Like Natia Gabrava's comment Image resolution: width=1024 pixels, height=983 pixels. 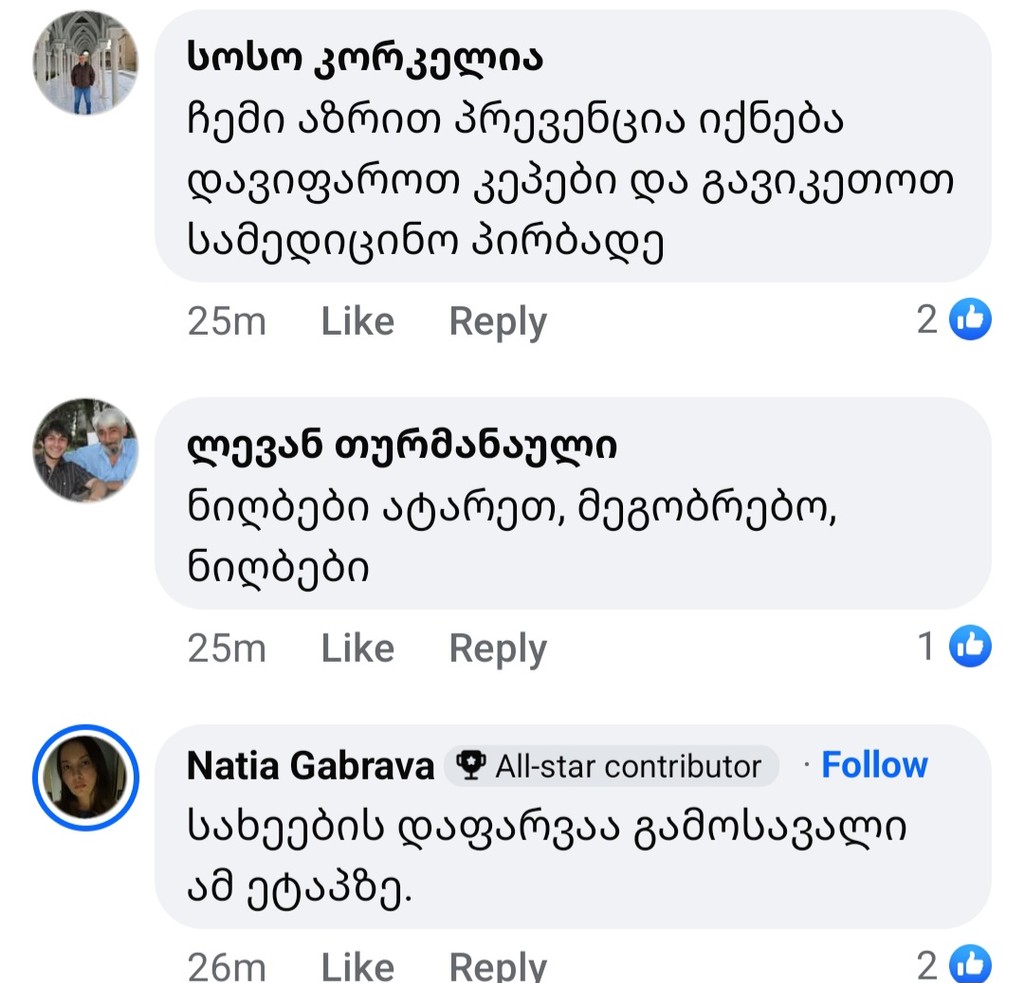click(357, 966)
